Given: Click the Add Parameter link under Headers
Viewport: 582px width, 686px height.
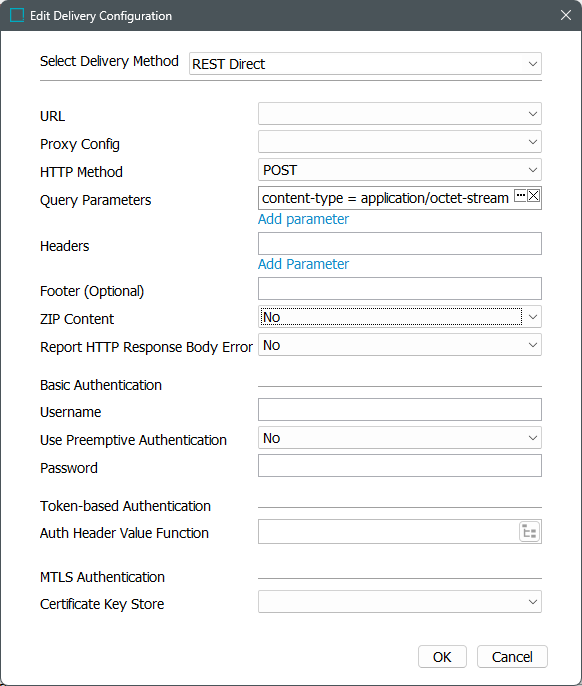Looking at the screenshot, I should pos(303,264).
